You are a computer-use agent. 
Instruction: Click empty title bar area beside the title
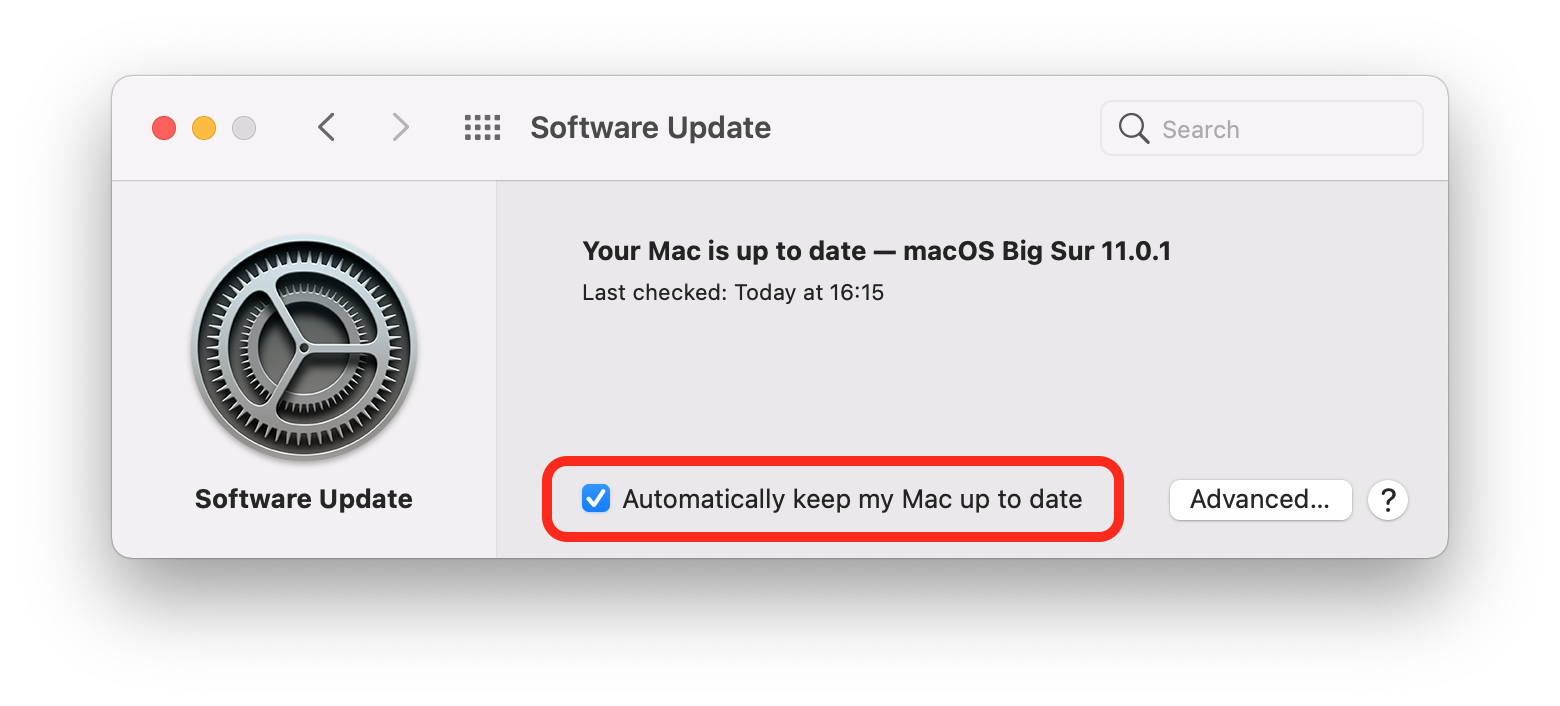tap(935, 128)
